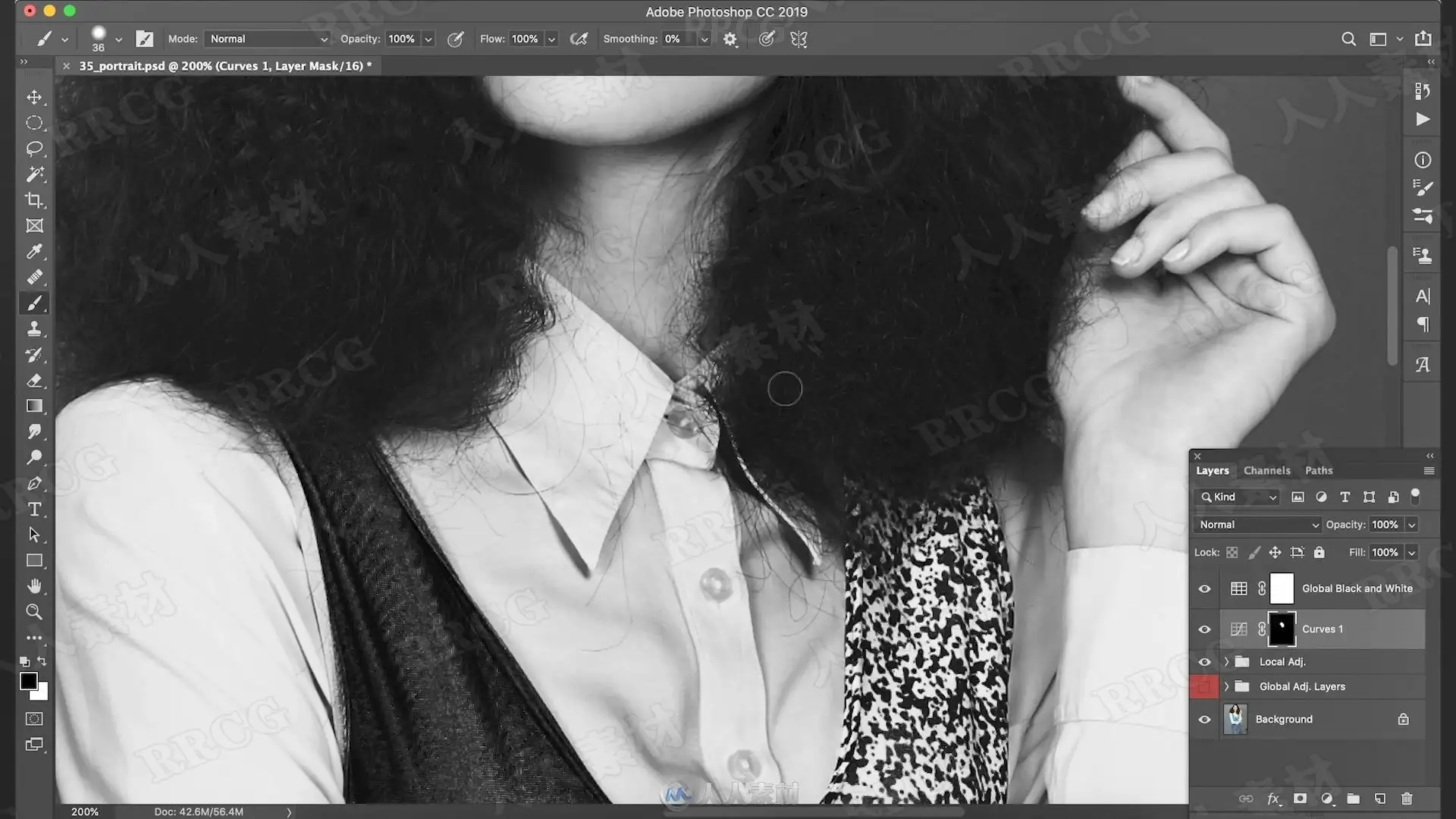
Task: Hide the Global Black and White layer
Action: (x=1204, y=589)
